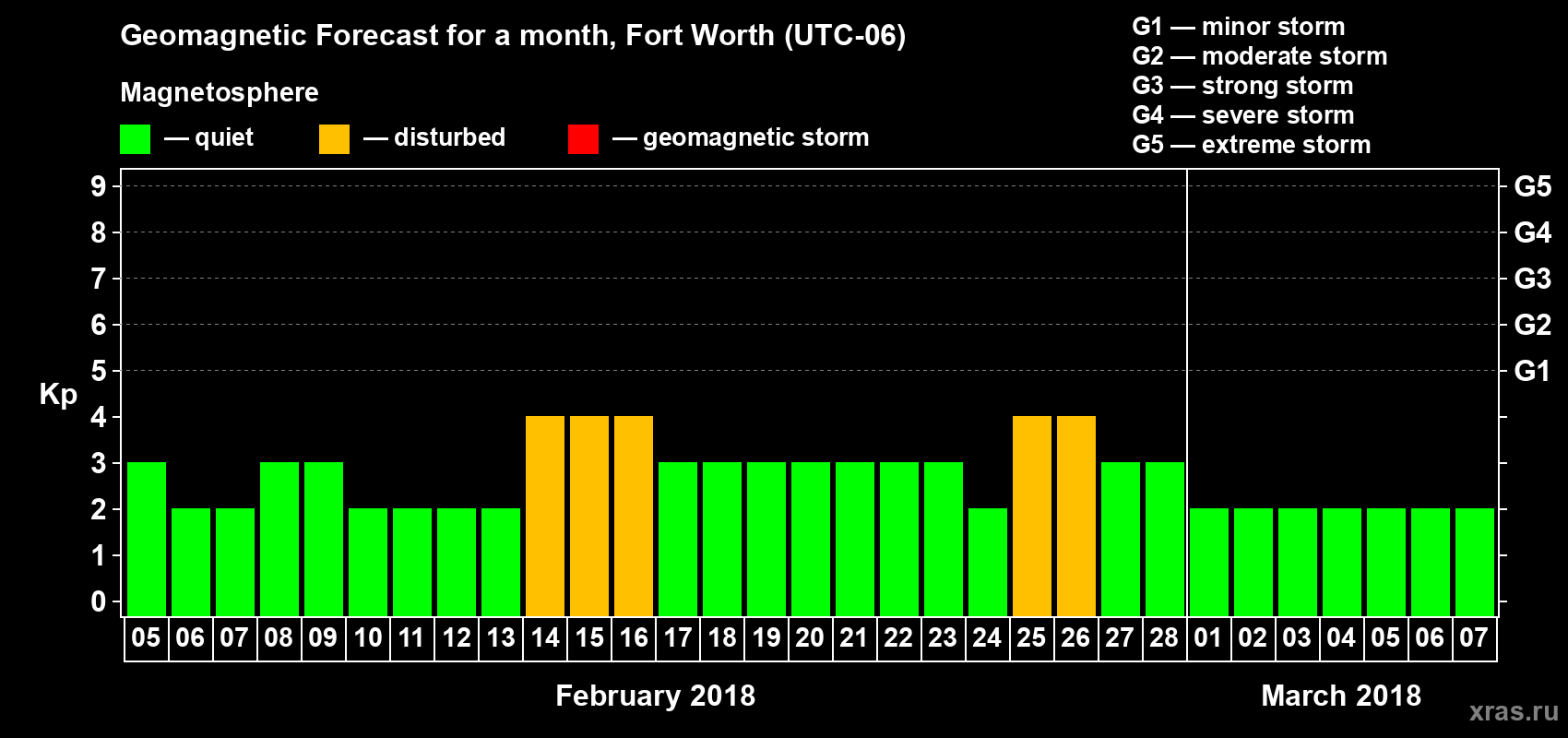Click the orange bar for February 25
The height and width of the screenshot is (738, 1568).
click(x=1032, y=516)
